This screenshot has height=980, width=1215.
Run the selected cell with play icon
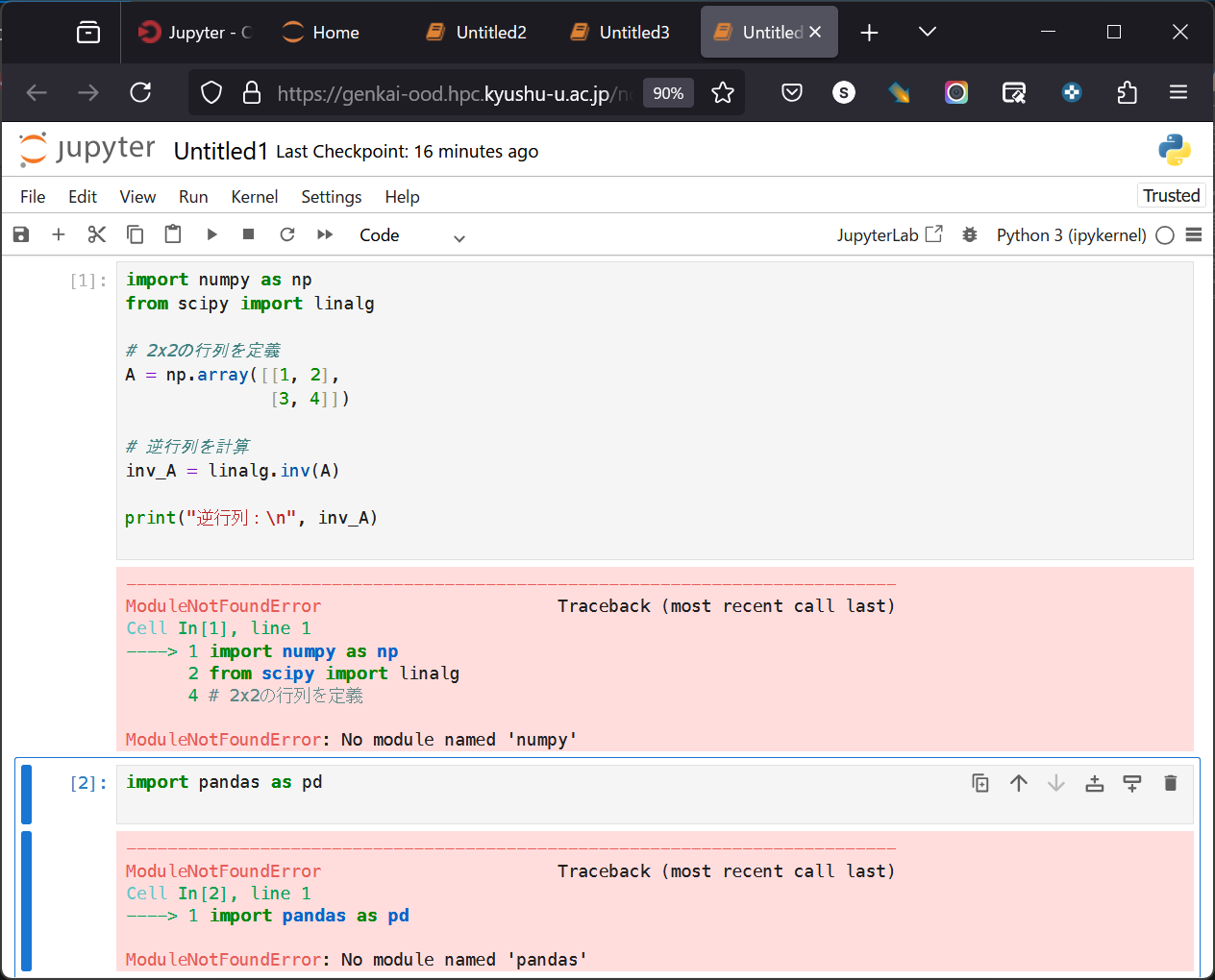[x=211, y=234]
